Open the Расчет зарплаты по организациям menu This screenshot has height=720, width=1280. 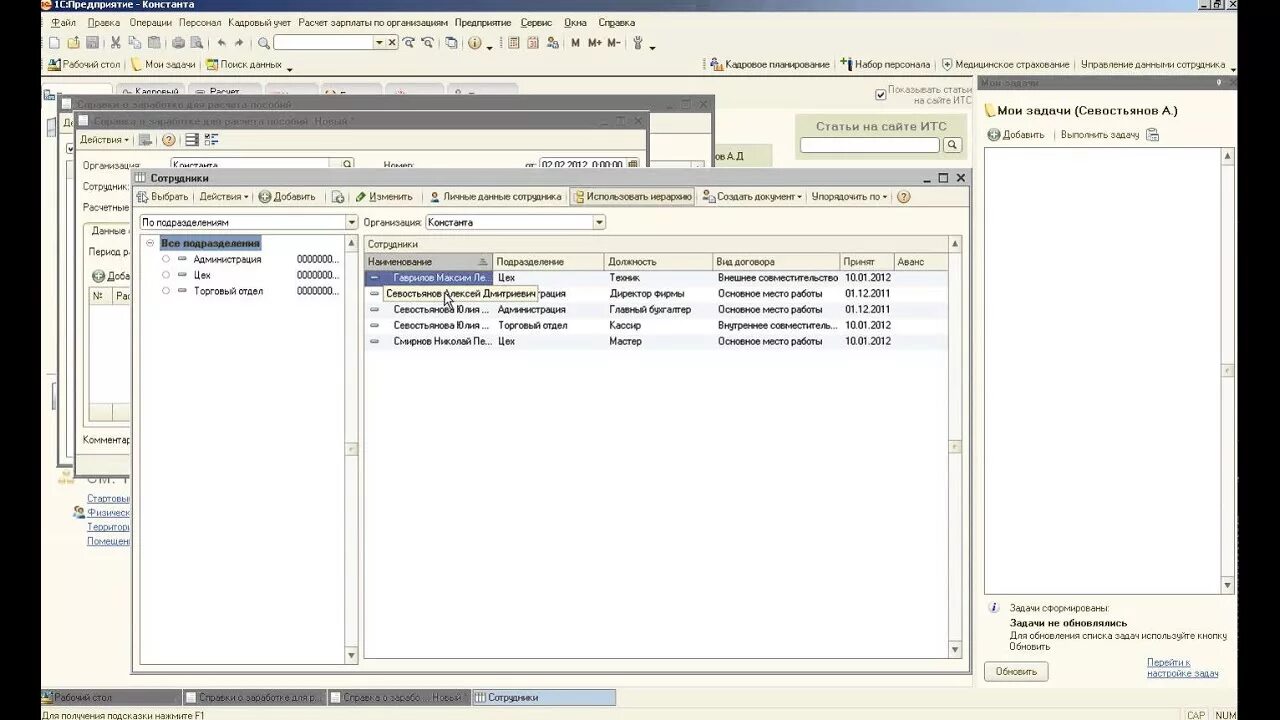point(373,22)
